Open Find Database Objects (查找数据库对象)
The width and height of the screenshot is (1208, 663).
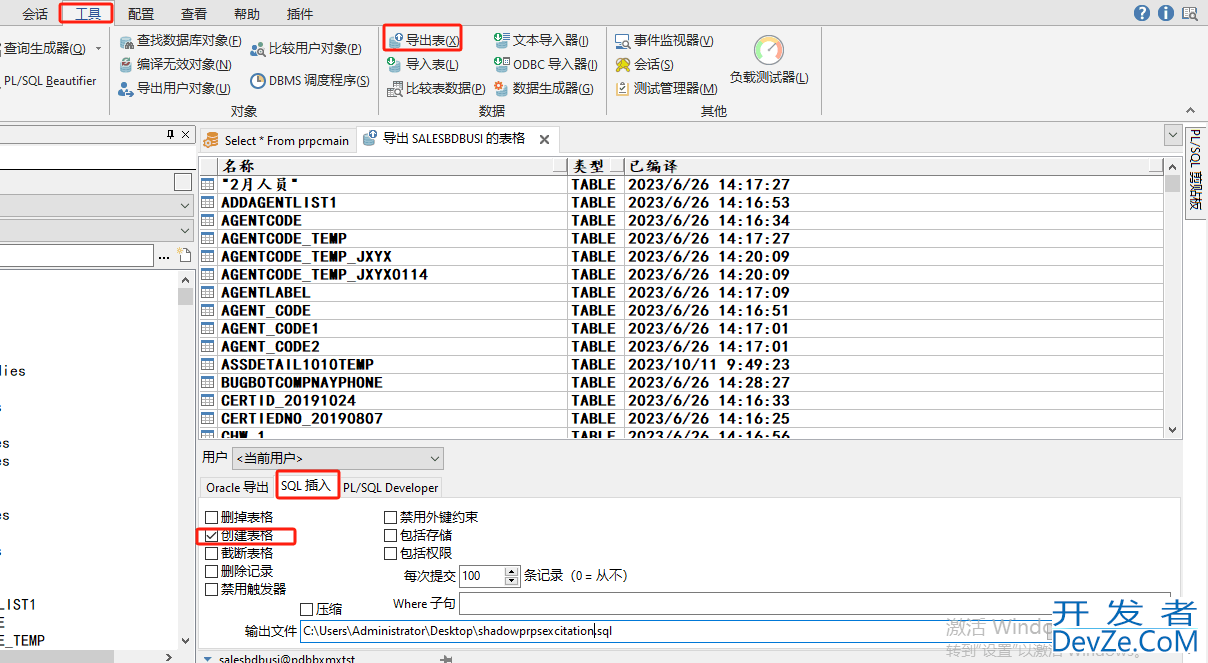(180, 41)
